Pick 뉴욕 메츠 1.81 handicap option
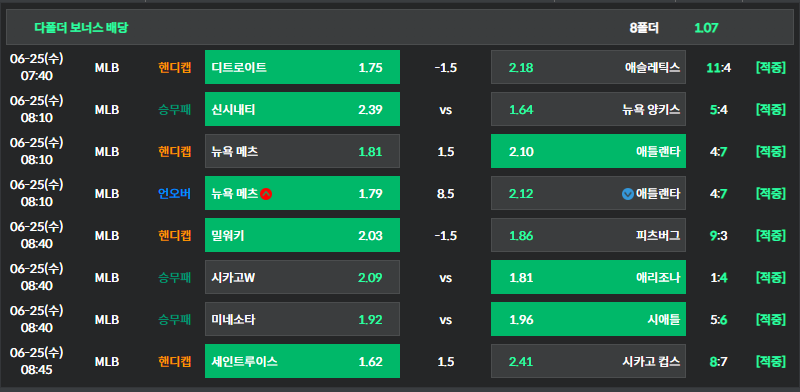 click(x=303, y=151)
